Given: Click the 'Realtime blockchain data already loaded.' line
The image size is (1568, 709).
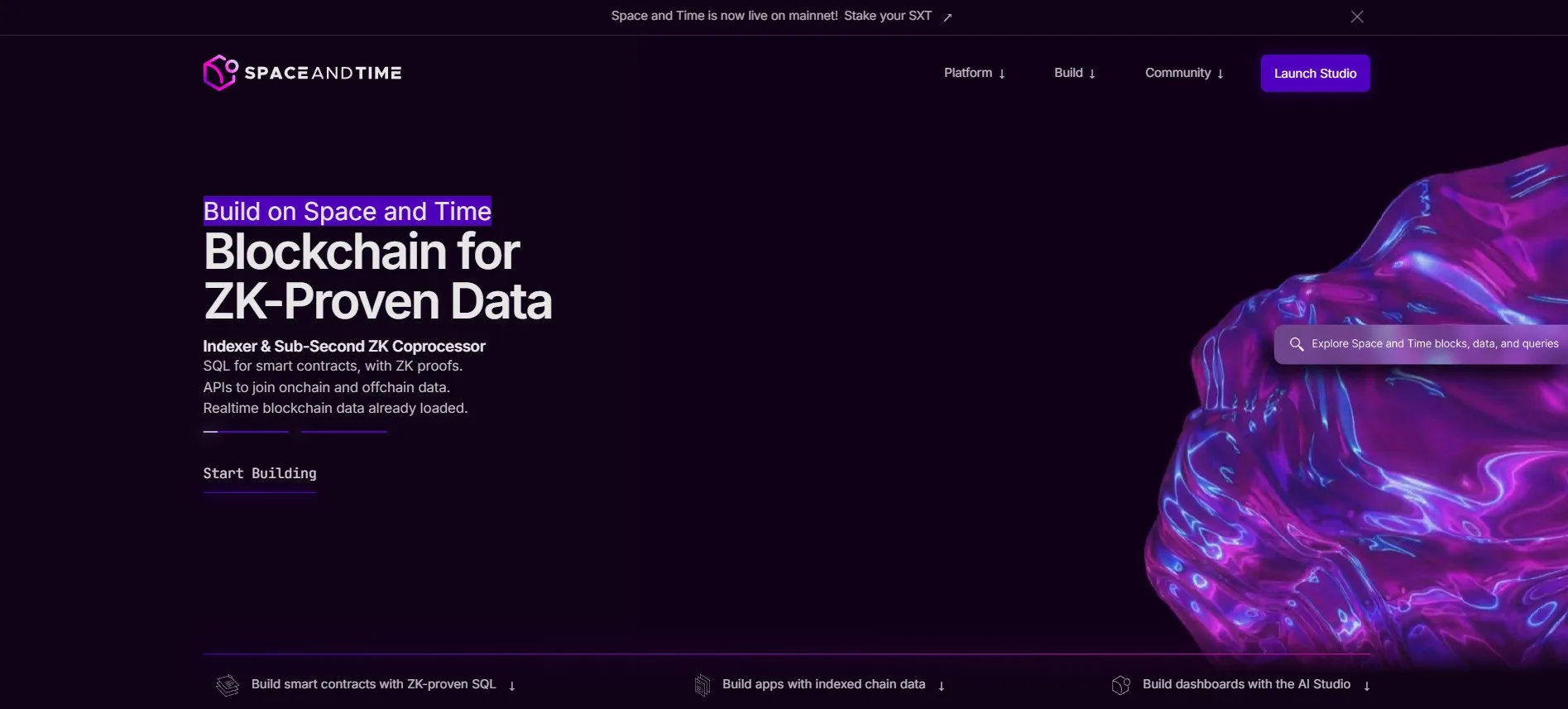Looking at the screenshot, I should click(x=335, y=408).
